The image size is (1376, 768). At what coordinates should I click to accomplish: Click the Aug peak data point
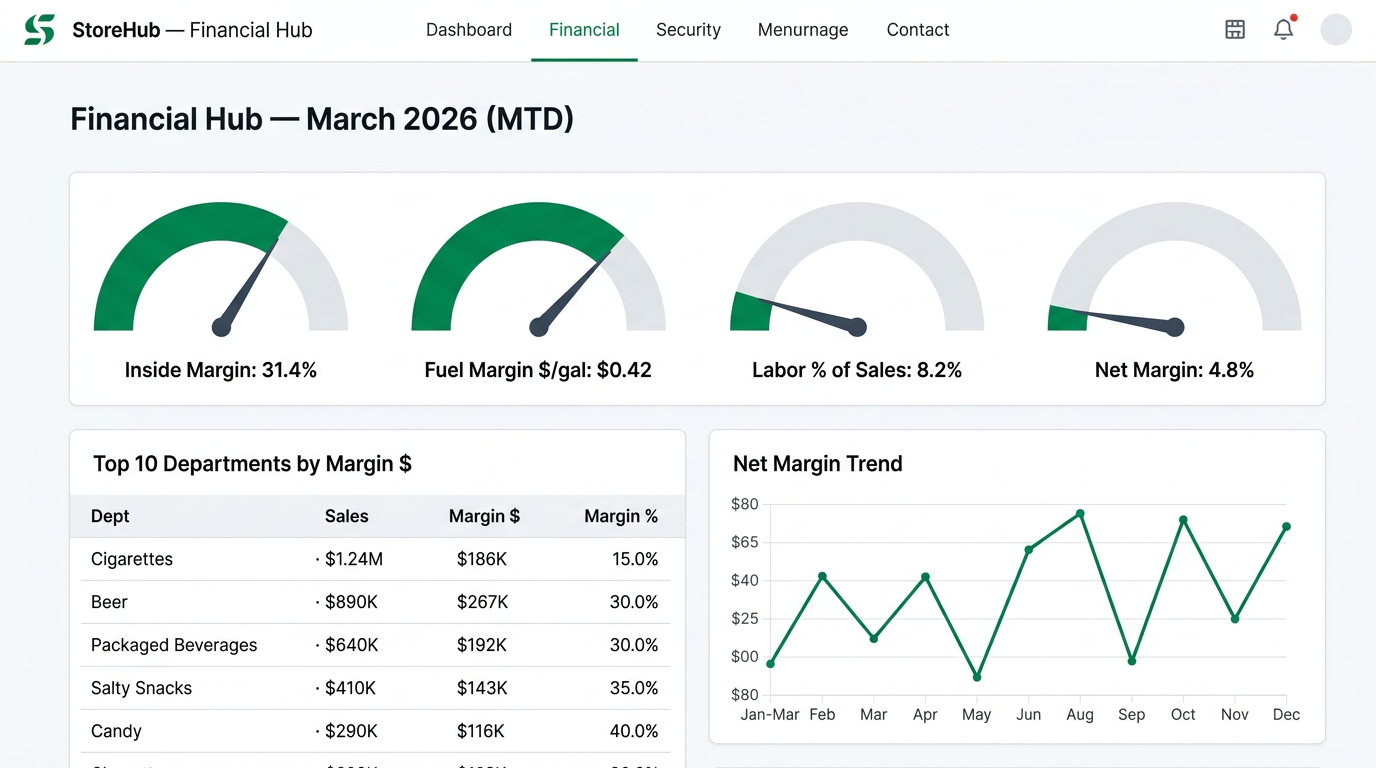point(1080,514)
